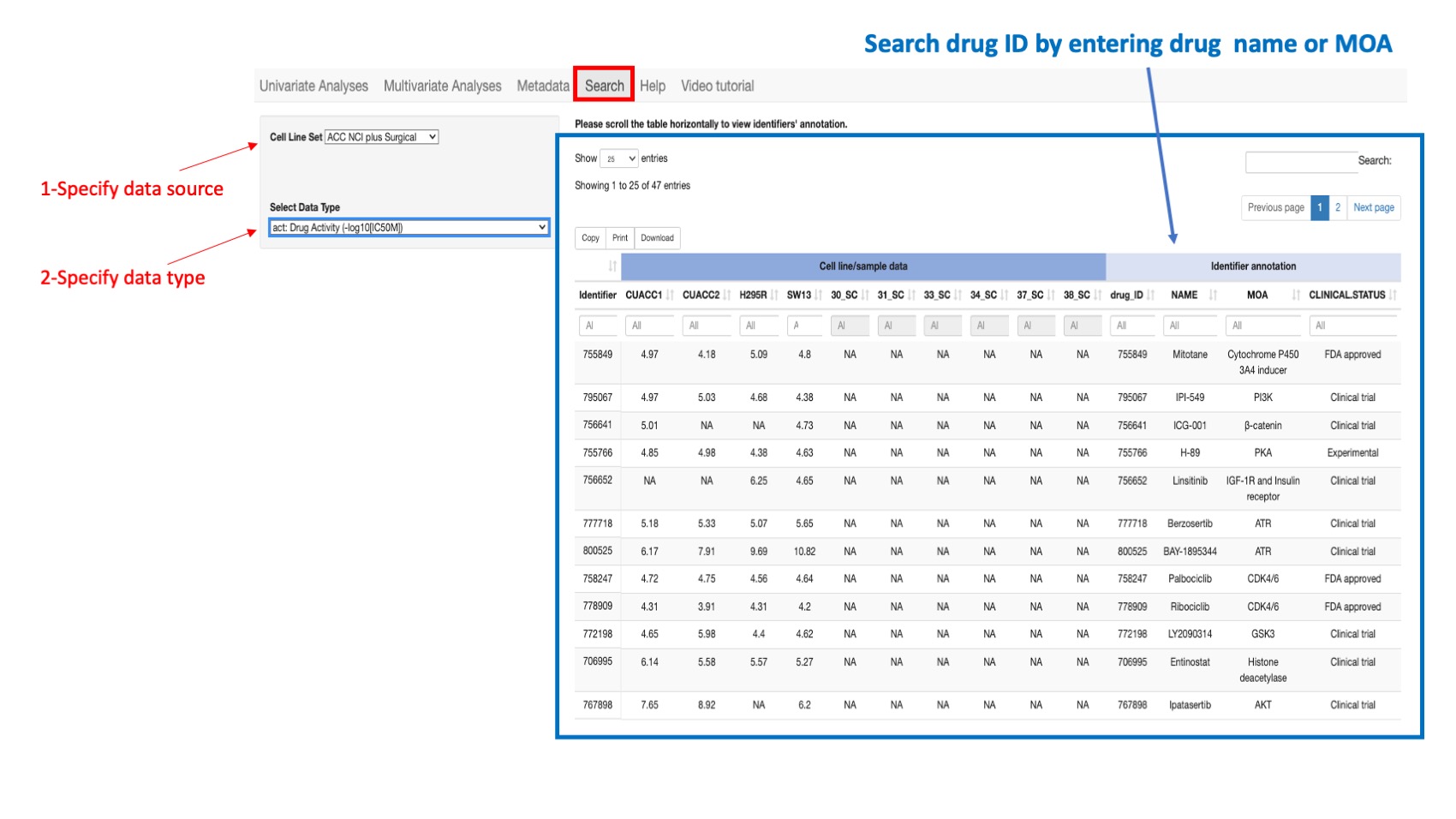1456x819 pixels.
Task: Open the Multivariate Analyses tab
Action: [x=443, y=85]
